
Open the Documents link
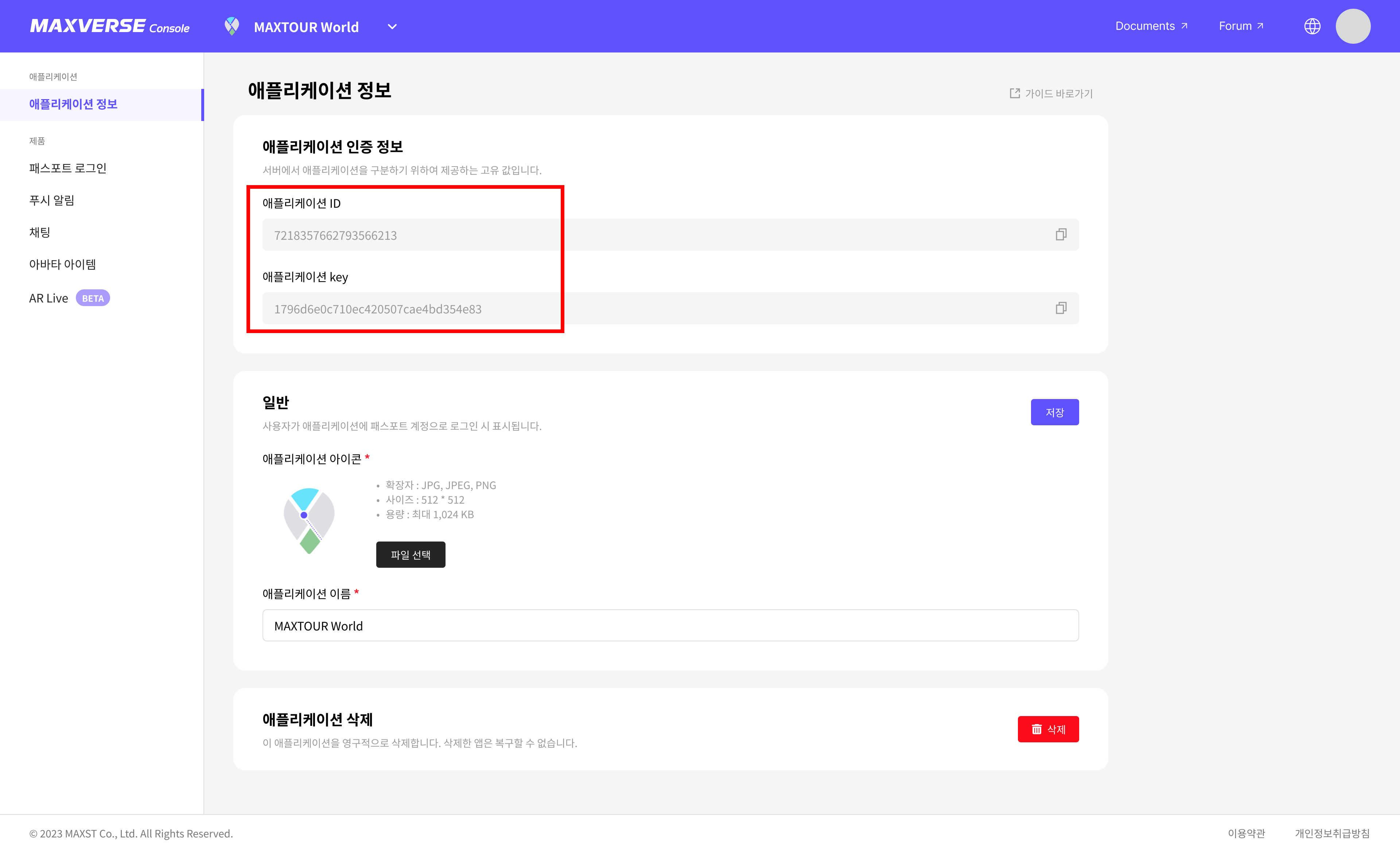(x=1151, y=26)
